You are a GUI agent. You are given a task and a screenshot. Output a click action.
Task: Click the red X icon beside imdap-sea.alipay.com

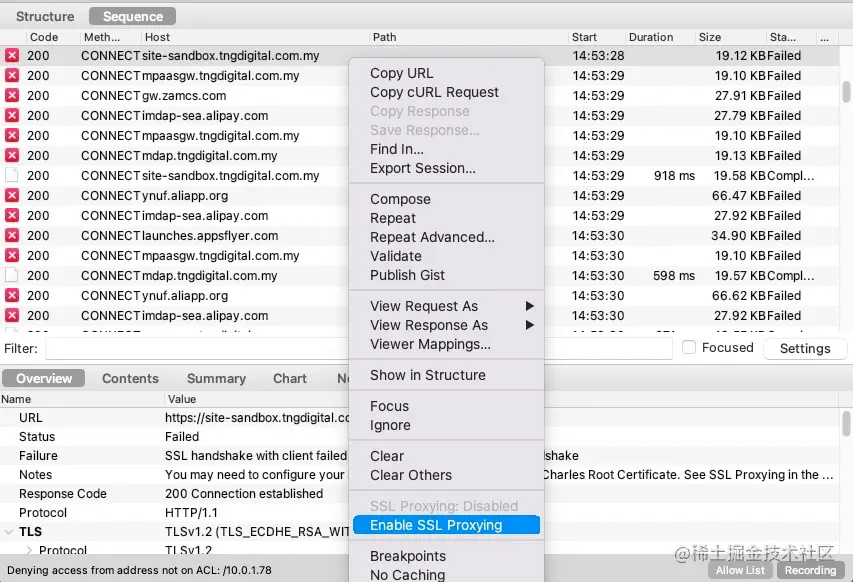click(x=10, y=116)
